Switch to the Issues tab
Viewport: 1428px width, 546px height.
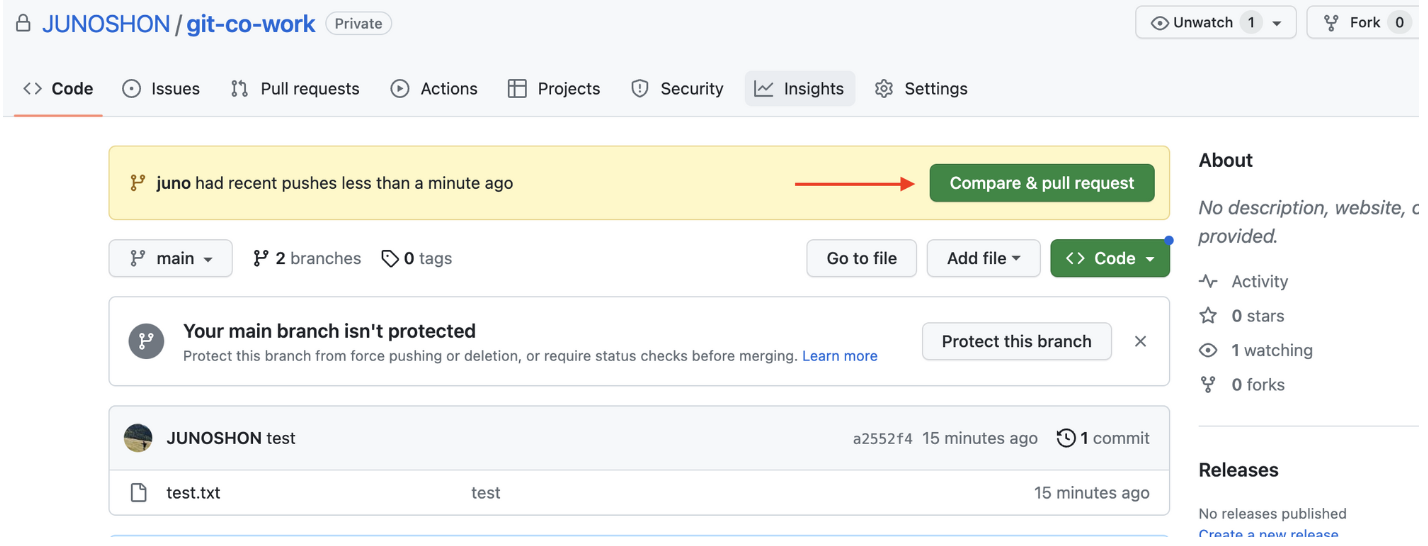point(161,89)
